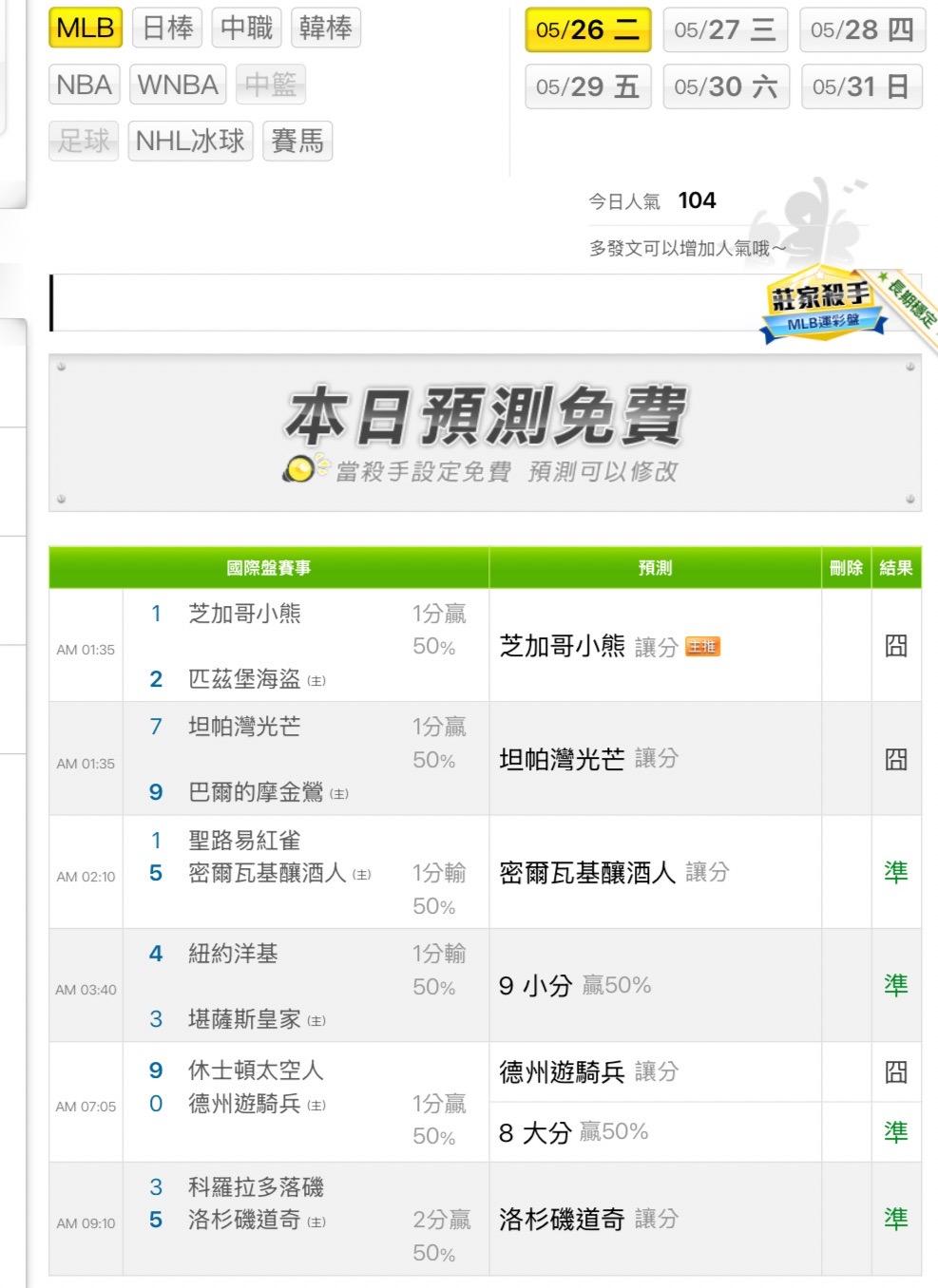Click the 準 result icon for 洛杉磯道奇
The height and width of the screenshot is (1288, 938).
coord(895,1219)
